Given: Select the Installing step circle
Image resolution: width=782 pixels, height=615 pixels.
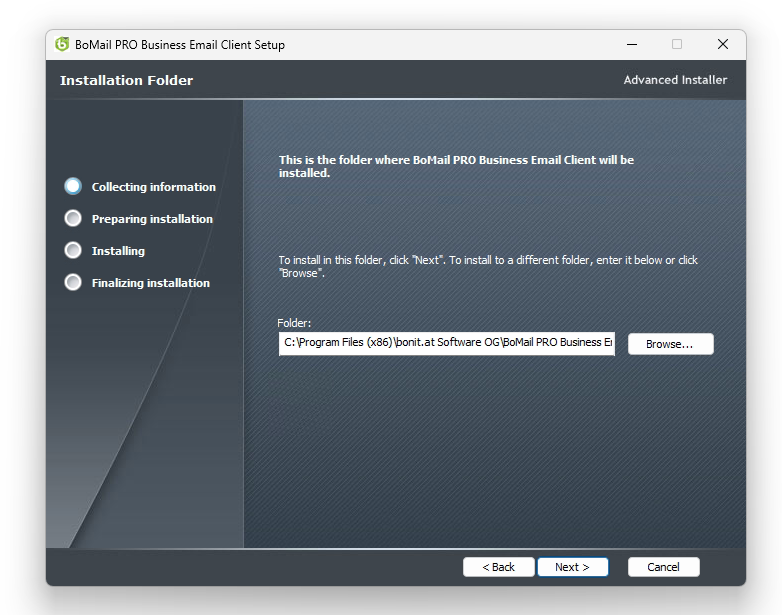Looking at the screenshot, I should (73, 250).
